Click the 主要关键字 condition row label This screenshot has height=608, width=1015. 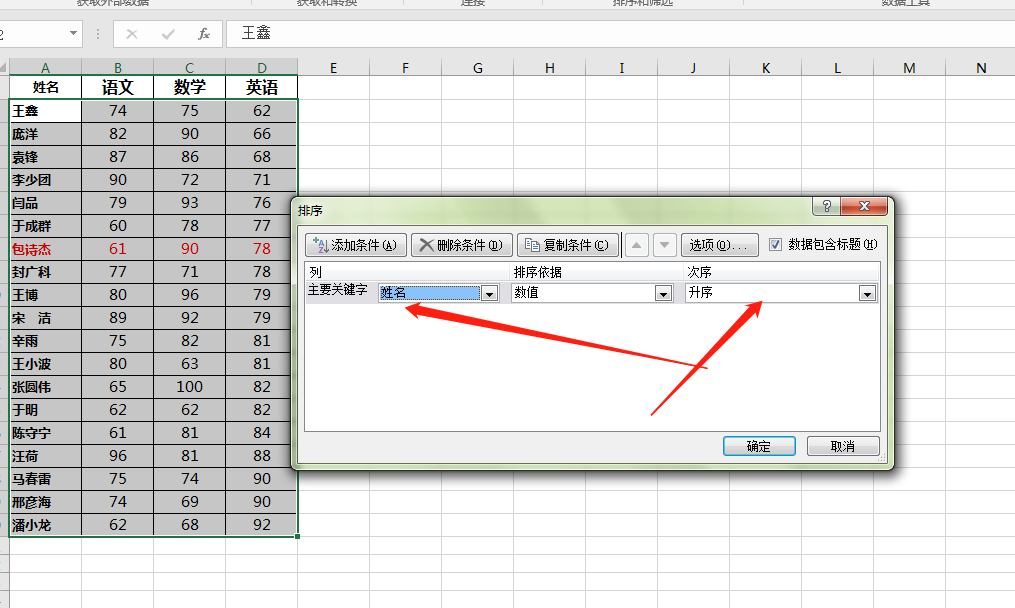(x=337, y=290)
